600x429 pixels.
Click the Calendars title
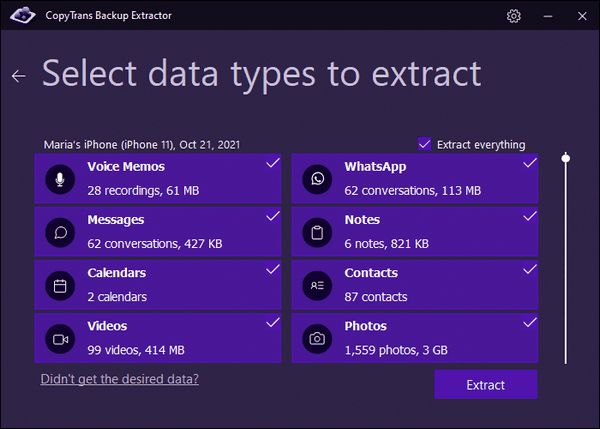[x=116, y=273]
